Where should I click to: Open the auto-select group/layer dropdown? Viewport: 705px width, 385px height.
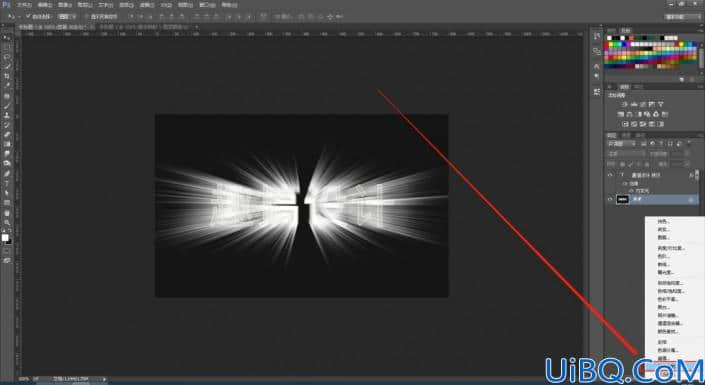(66, 17)
